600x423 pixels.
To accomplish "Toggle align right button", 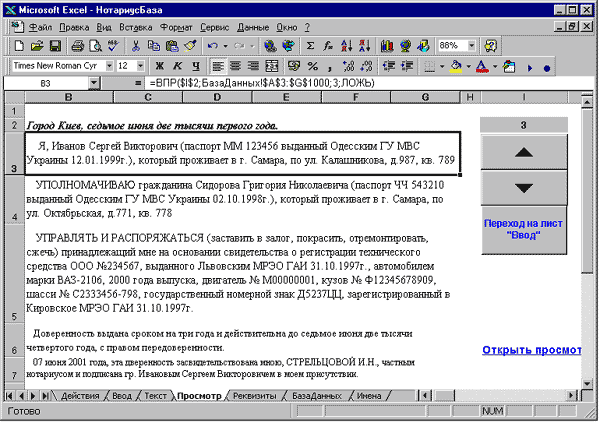I will pyautogui.click(x=253, y=67).
